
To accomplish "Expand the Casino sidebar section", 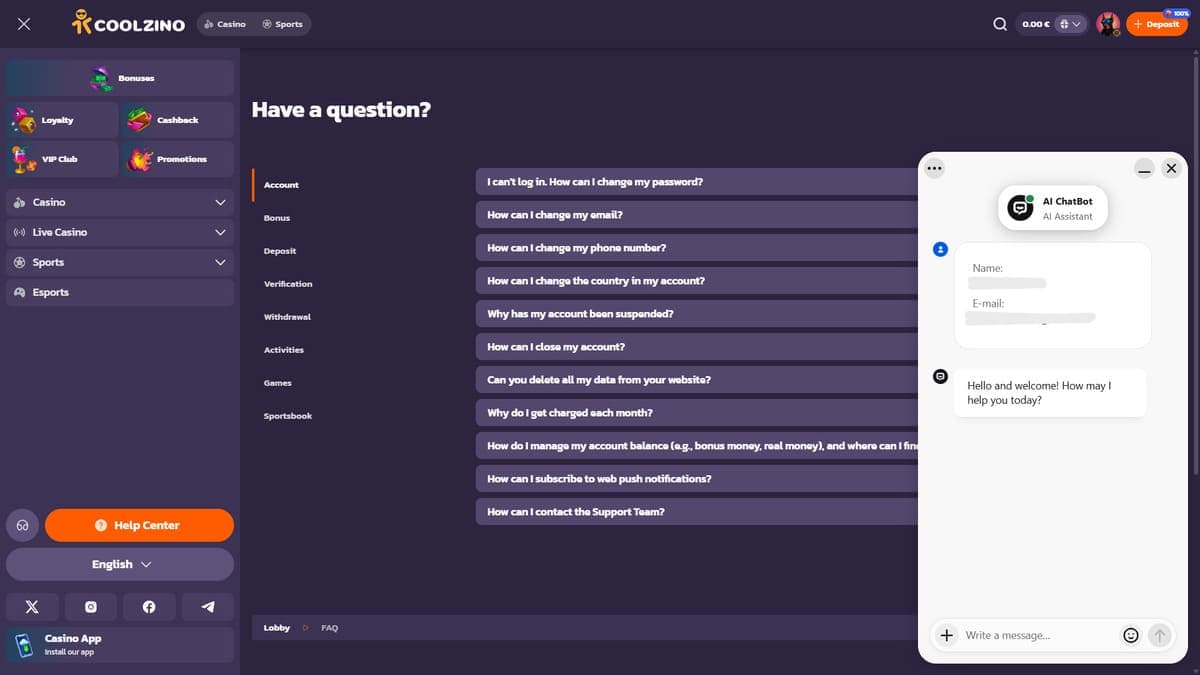I will 120,202.
